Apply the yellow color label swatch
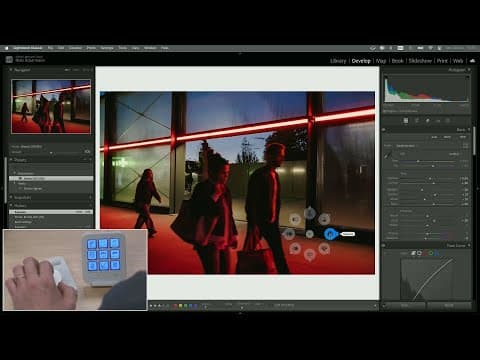 180,305
